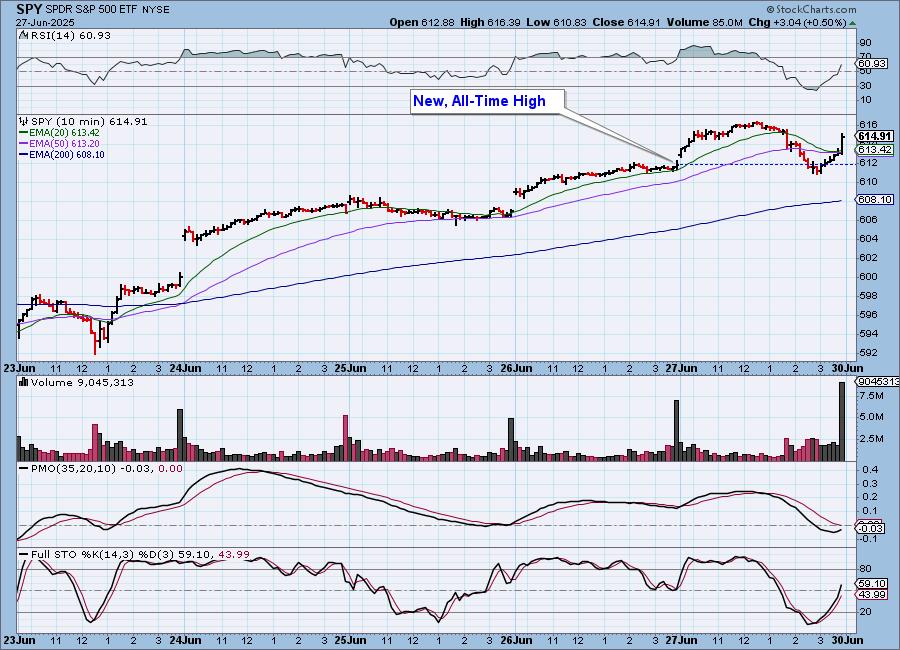Click the navy EMA(200) legend line swatch

click(x=24, y=154)
